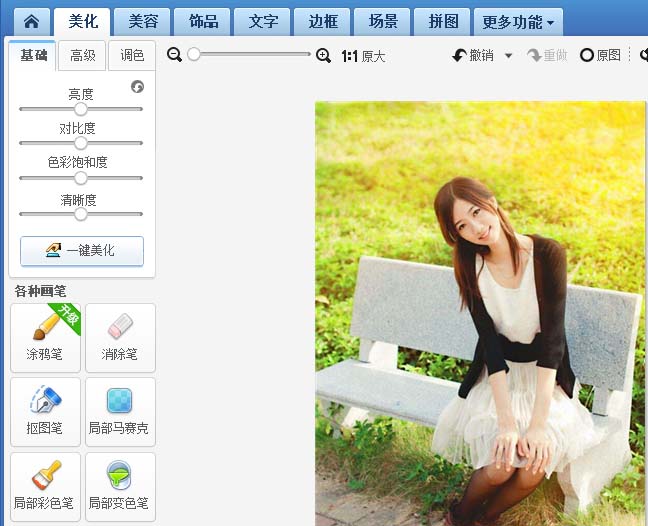The image size is (648, 526).
Task: Select the 局部变色笔 recolor tool
Action: (120, 487)
